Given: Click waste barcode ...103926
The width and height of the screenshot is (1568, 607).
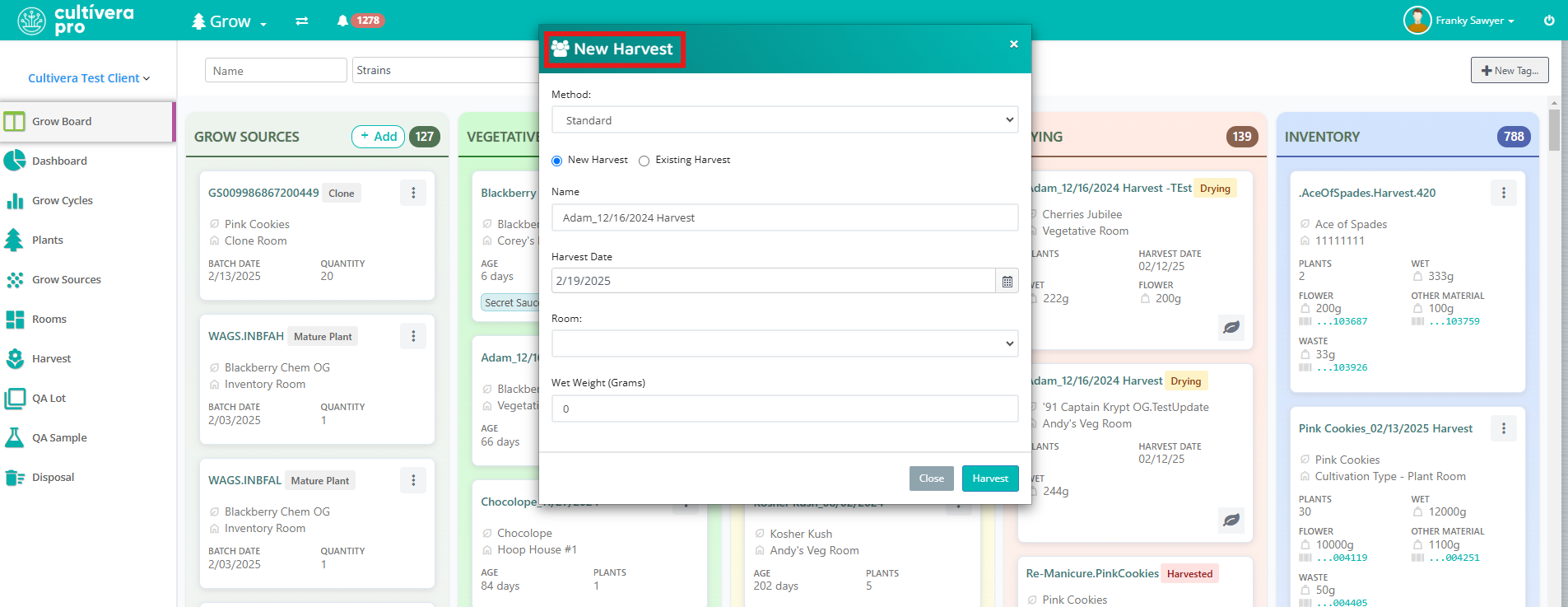Looking at the screenshot, I should tap(1333, 367).
